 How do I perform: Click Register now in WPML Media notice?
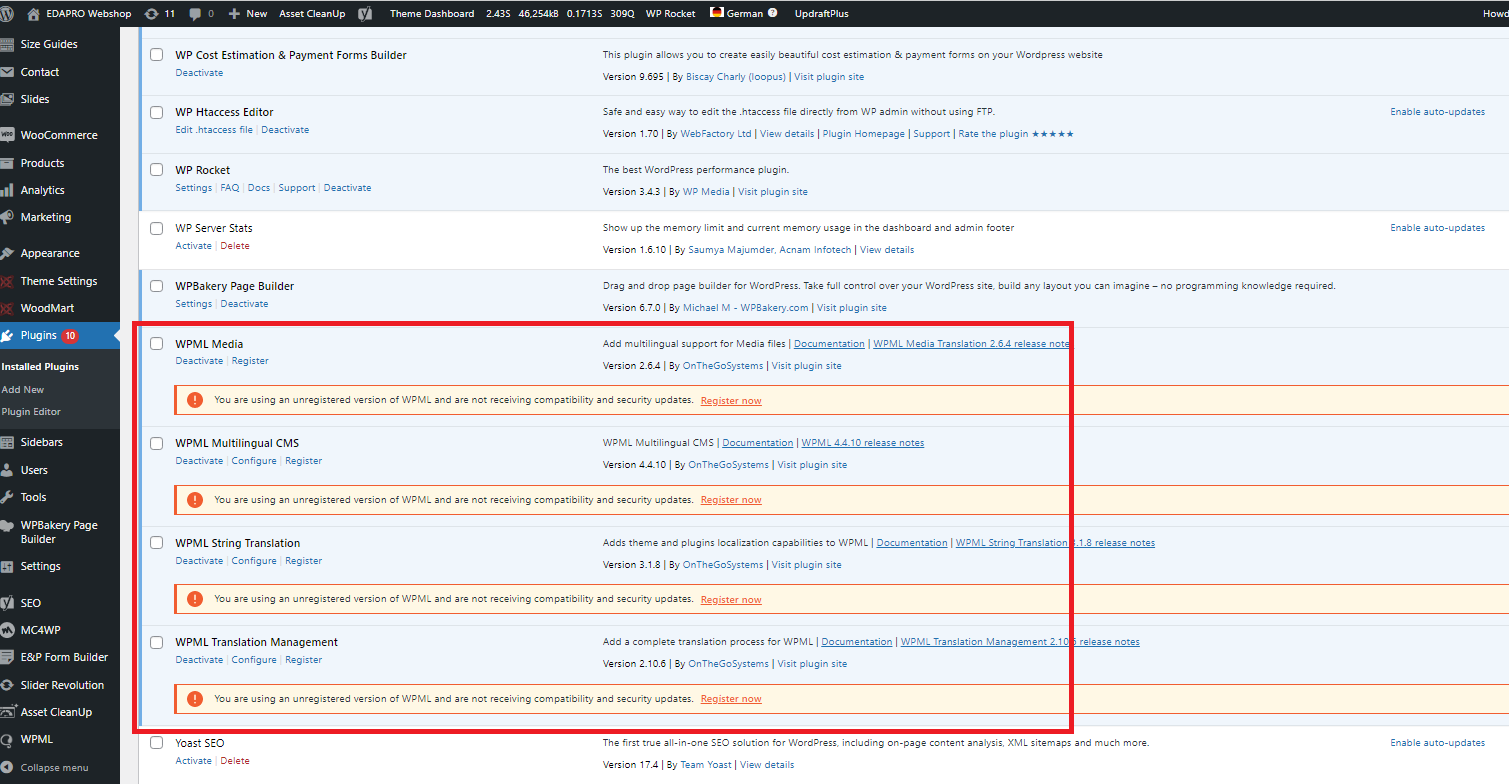(x=731, y=401)
